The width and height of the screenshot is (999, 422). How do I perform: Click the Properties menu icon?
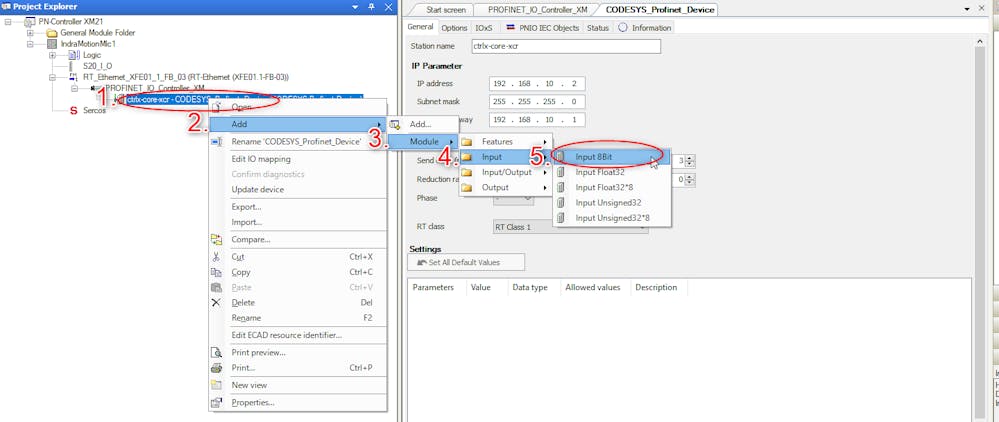coord(217,402)
